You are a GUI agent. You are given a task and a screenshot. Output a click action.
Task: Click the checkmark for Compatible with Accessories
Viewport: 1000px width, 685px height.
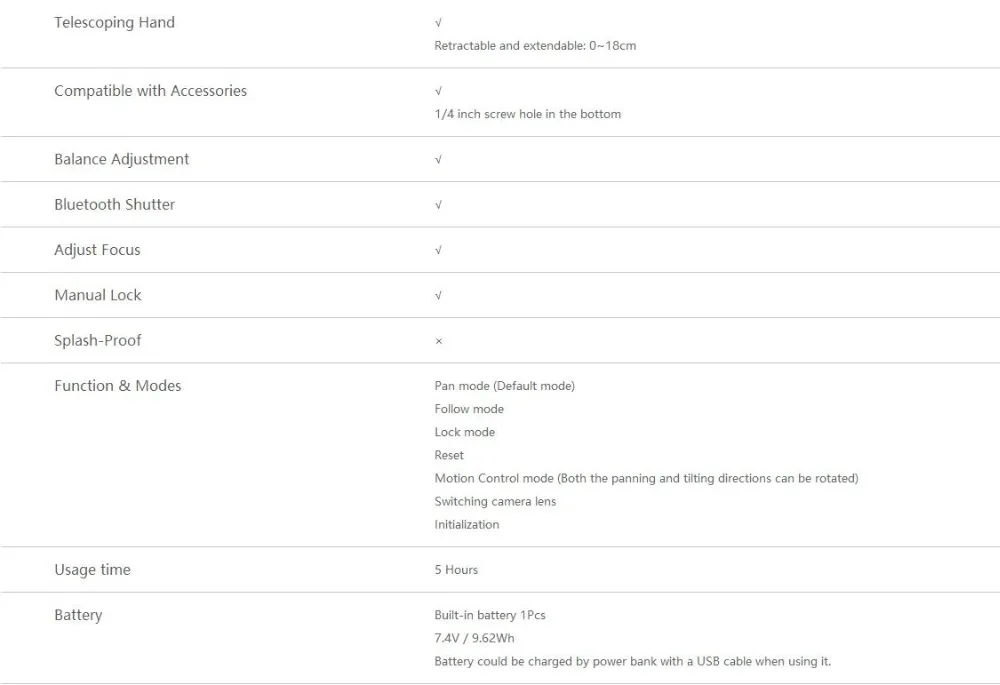[x=438, y=91]
